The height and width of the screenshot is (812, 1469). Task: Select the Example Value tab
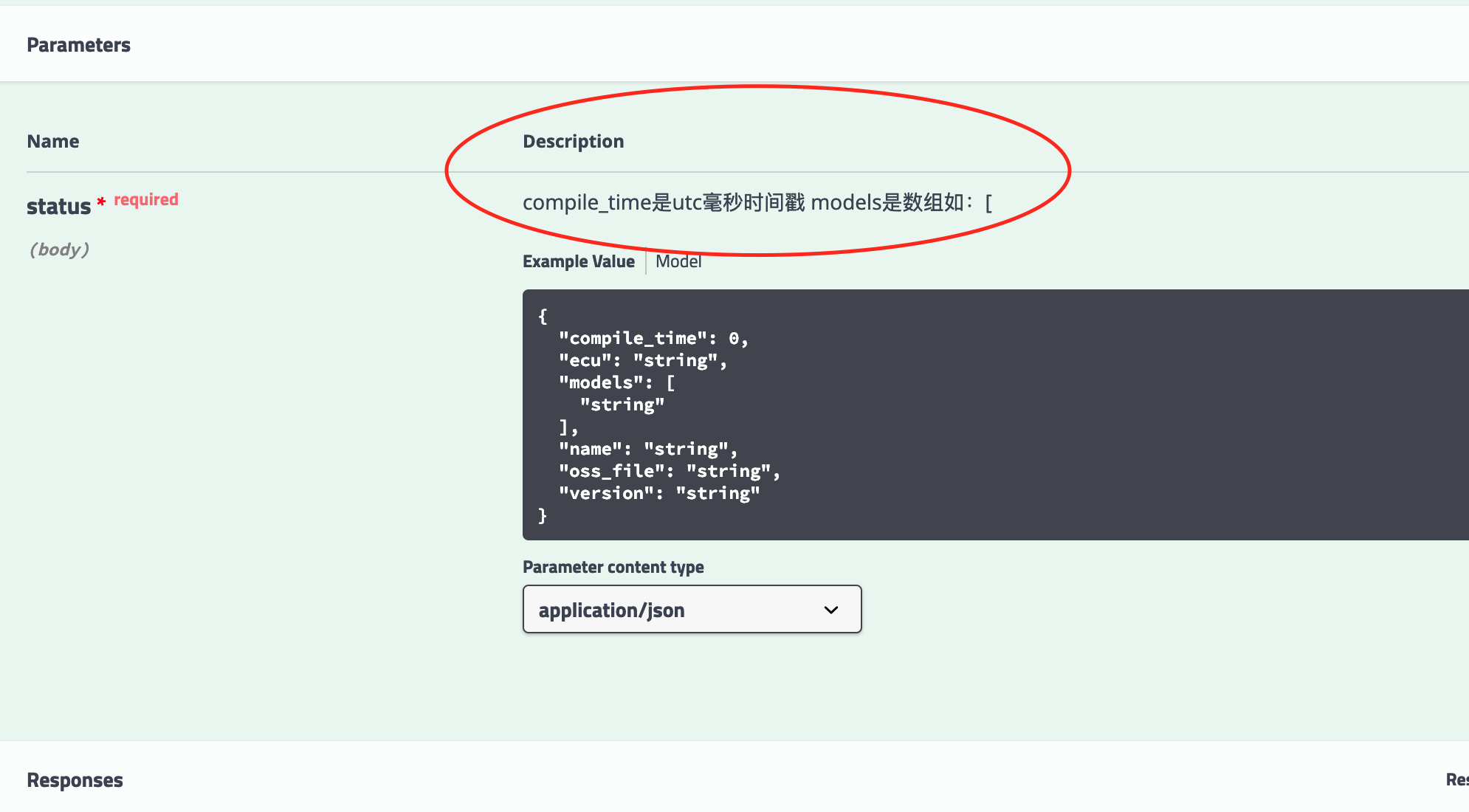point(579,261)
